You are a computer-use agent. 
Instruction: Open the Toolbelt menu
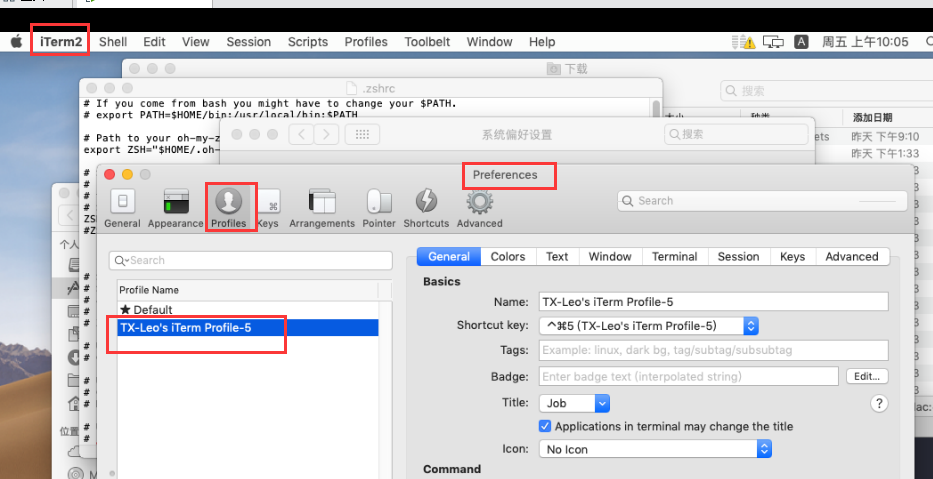coord(427,42)
